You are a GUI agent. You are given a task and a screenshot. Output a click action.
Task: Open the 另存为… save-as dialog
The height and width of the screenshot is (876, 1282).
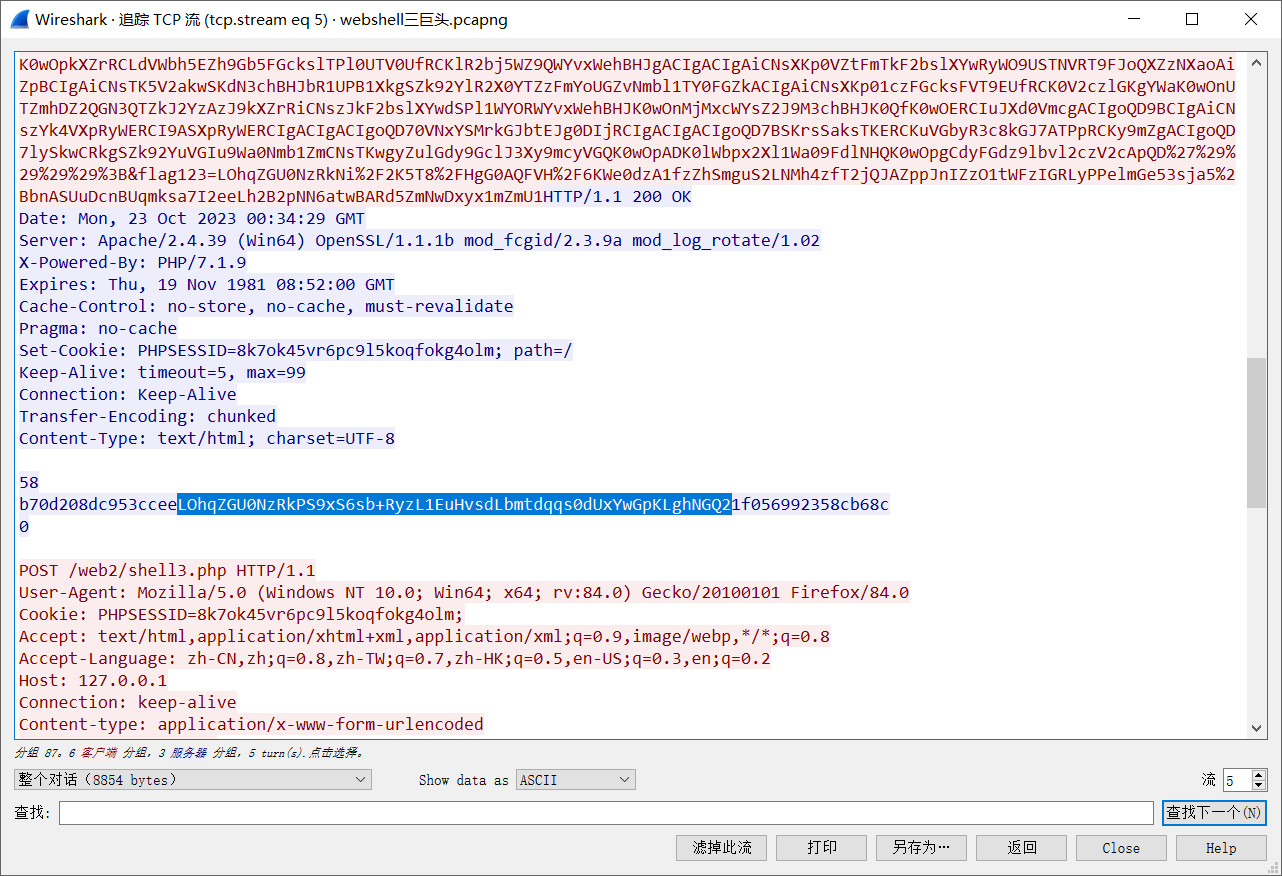pyautogui.click(x=920, y=847)
